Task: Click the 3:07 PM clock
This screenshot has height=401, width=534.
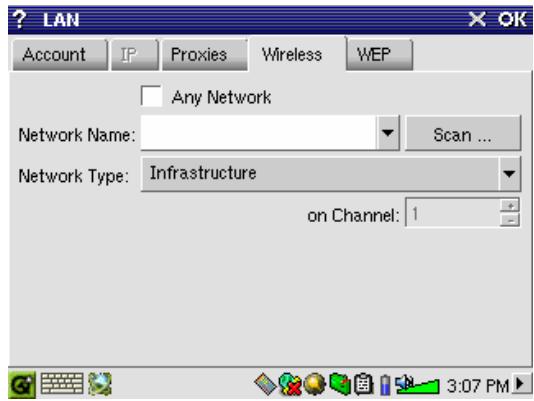Action: 477,385
